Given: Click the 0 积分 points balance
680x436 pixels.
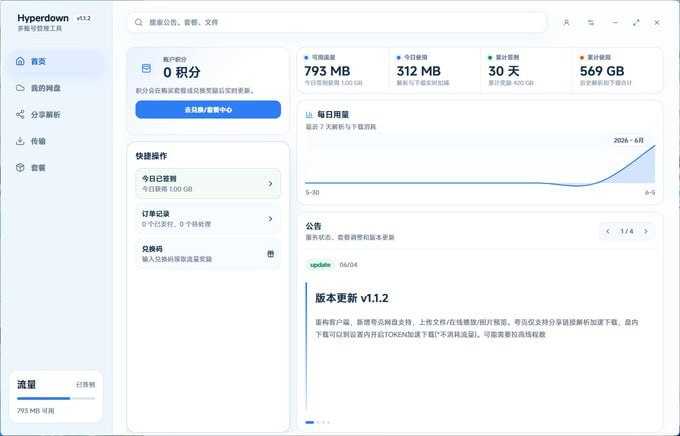Looking at the screenshot, I should [182, 72].
